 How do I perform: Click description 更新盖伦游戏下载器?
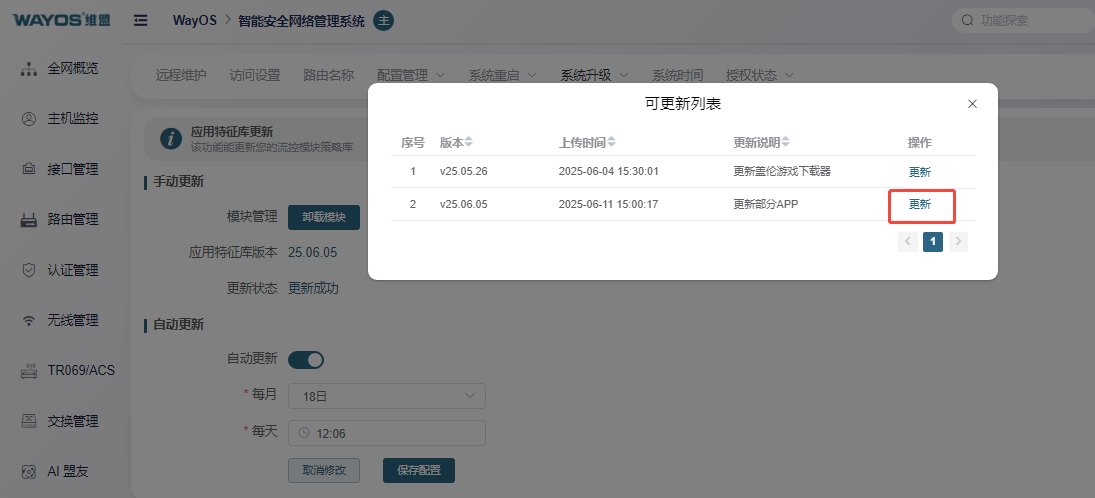pyautogui.click(x=782, y=171)
